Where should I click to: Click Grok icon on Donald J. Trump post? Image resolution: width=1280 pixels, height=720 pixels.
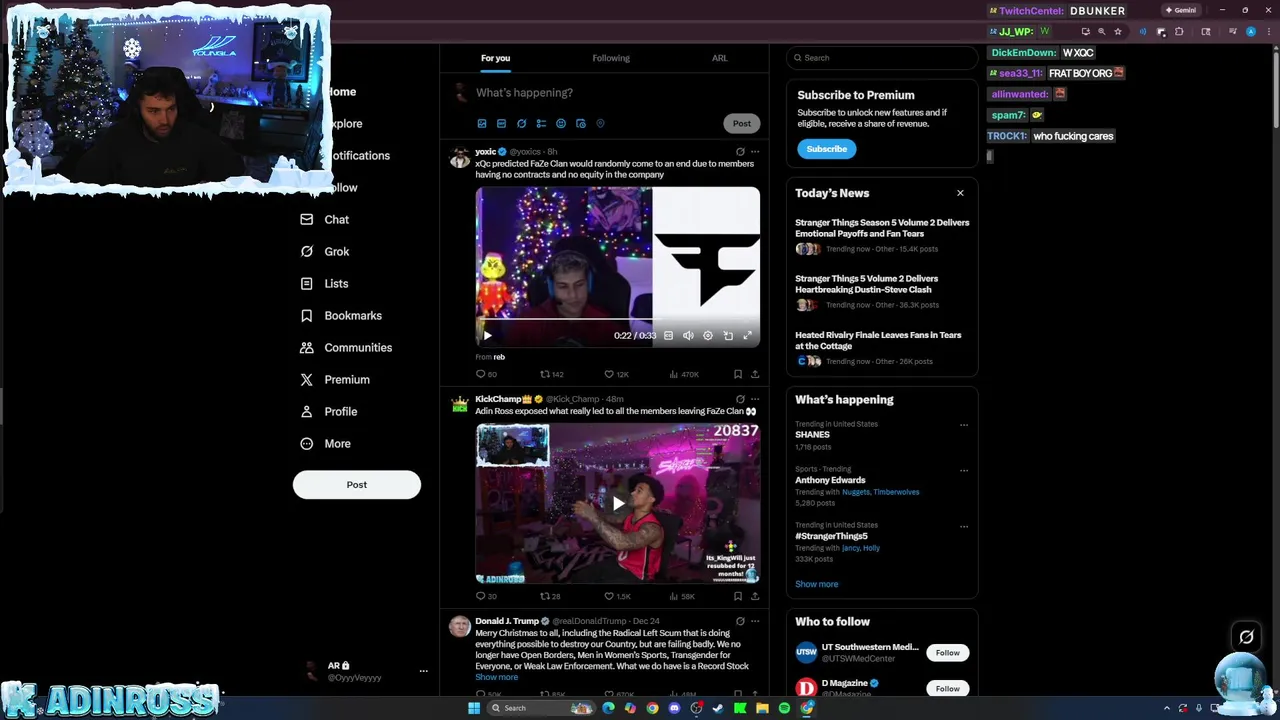pos(740,621)
